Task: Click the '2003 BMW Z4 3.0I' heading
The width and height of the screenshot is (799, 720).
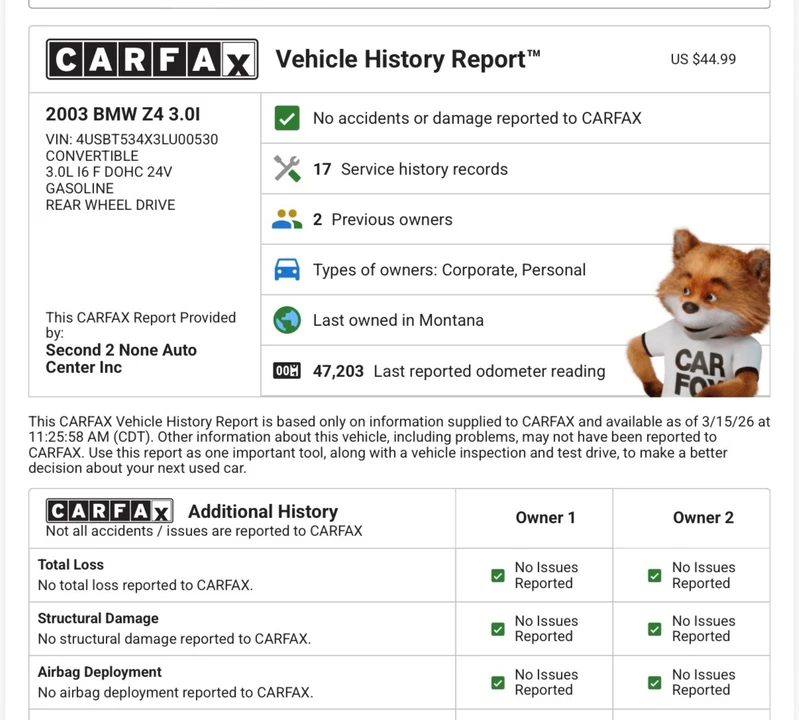Action: point(123,114)
